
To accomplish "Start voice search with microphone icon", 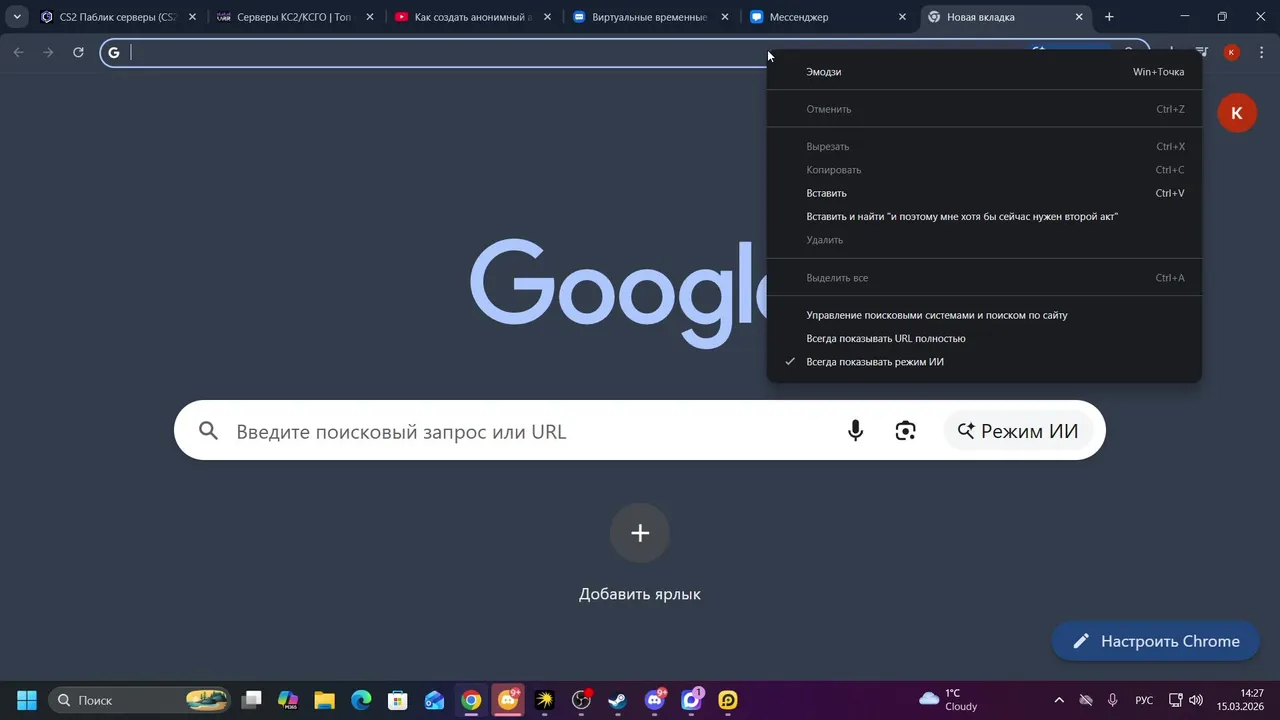I will tap(855, 431).
